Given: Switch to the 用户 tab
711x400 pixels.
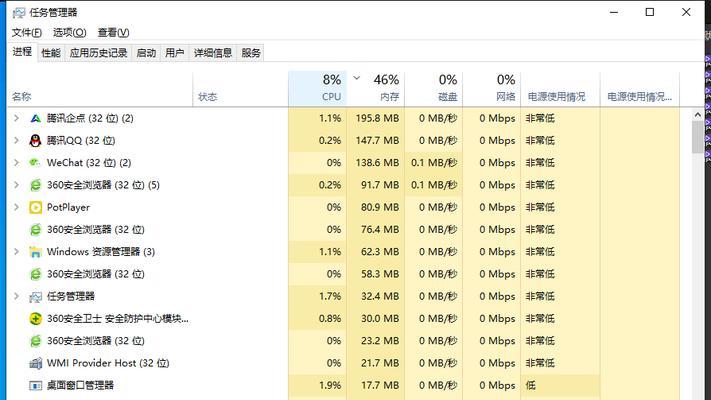Looking at the screenshot, I should point(175,53).
